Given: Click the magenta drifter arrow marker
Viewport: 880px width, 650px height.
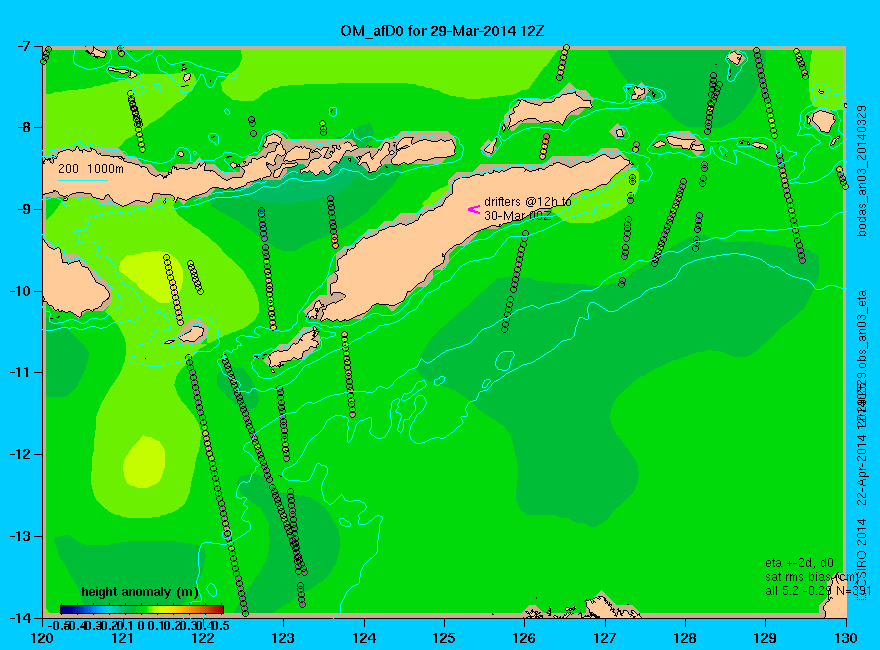Looking at the screenshot, I should pos(474,209).
